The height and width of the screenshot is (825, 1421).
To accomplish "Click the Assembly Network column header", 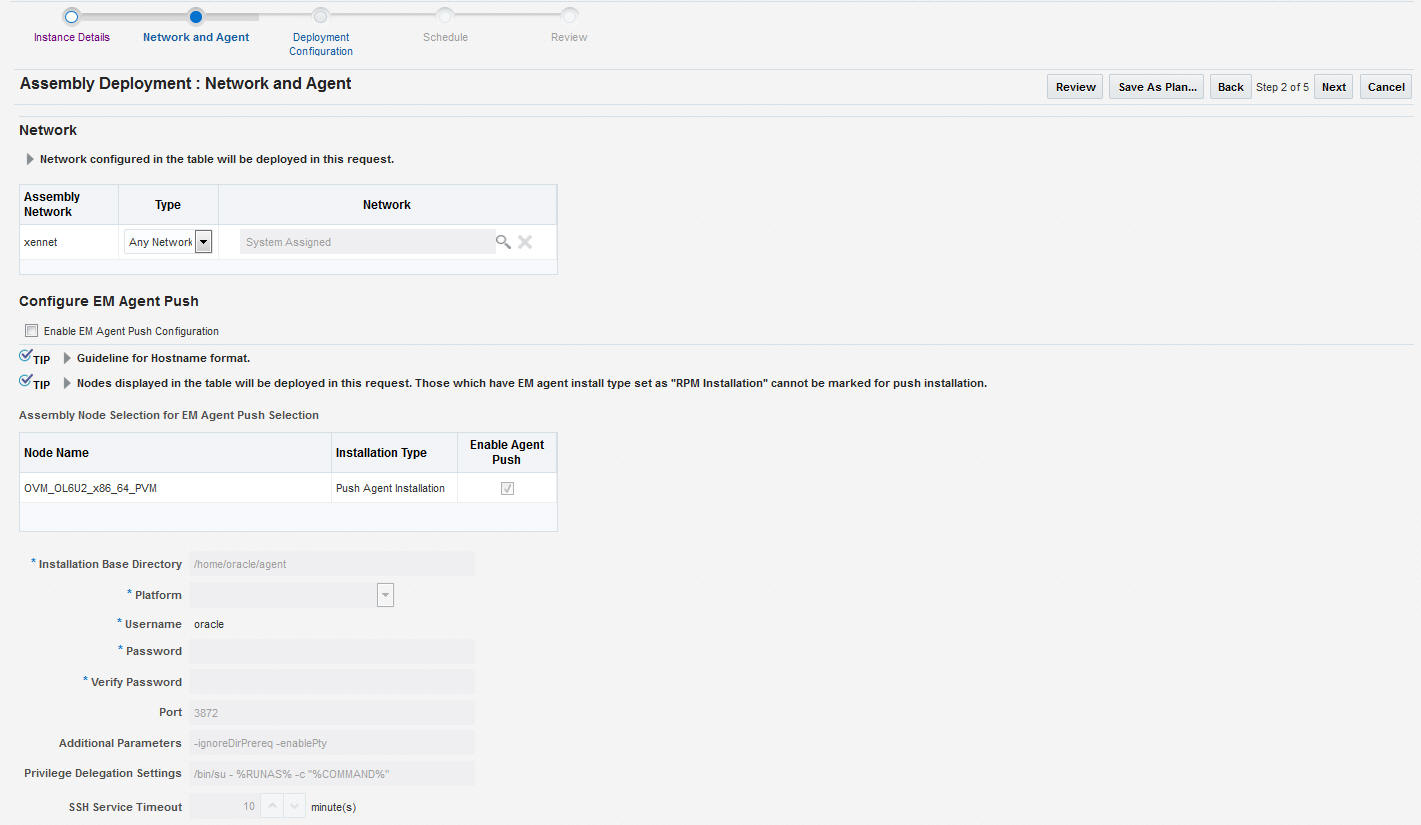I will (69, 204).
